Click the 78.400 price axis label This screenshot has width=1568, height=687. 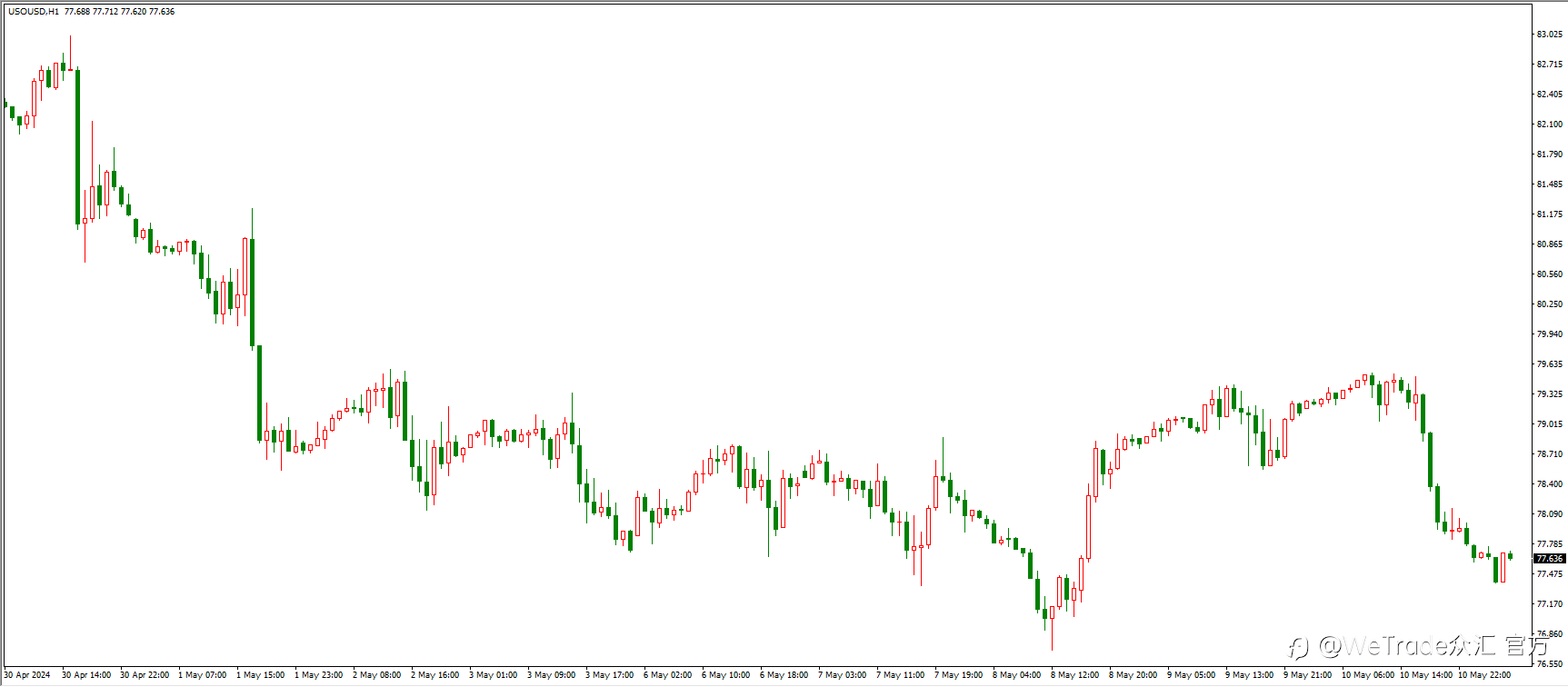tap(1550, 484)
